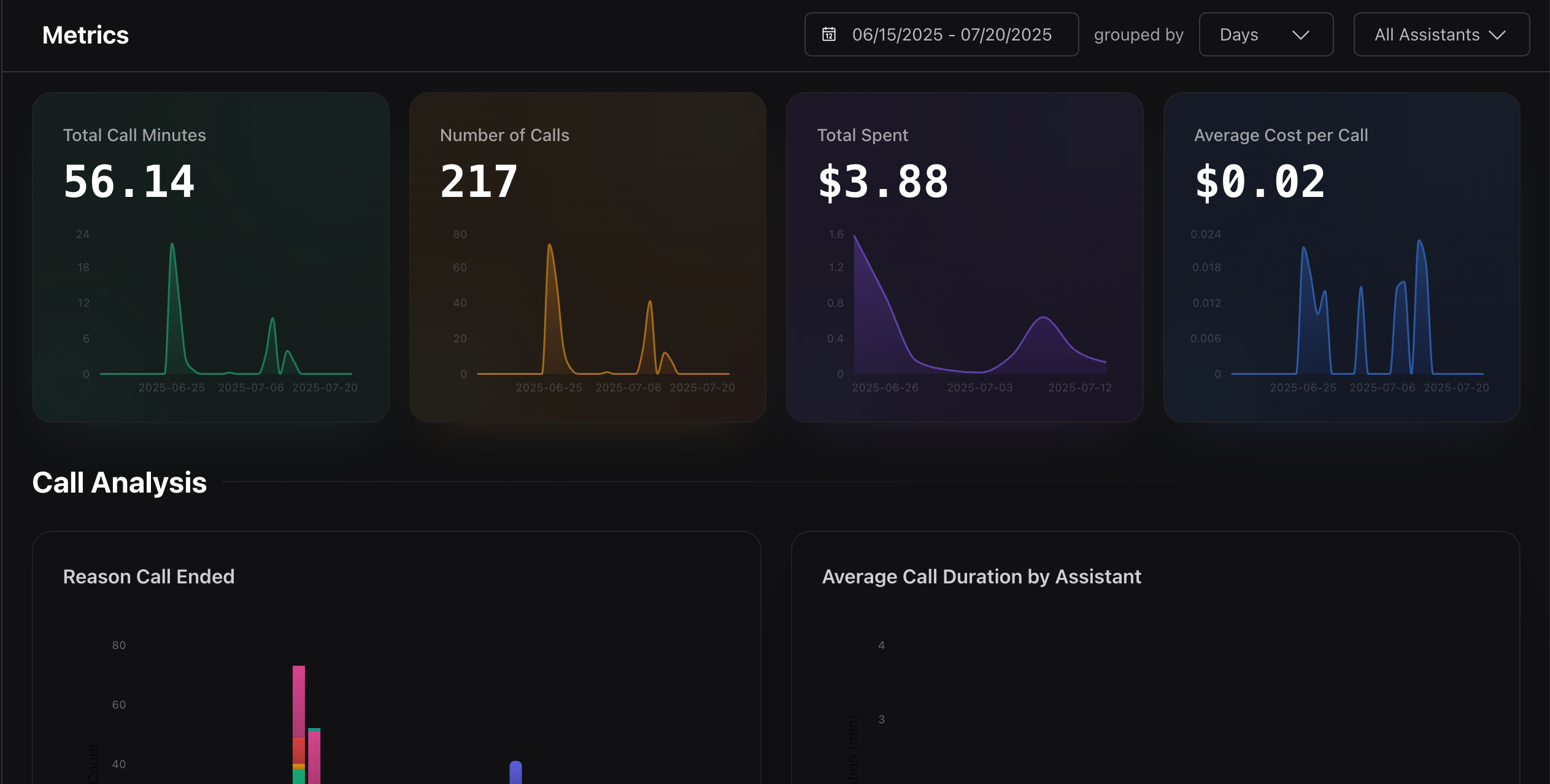Click the calendar icon in date range field
The image size is (1550, 784).
(x=829, y=34)
